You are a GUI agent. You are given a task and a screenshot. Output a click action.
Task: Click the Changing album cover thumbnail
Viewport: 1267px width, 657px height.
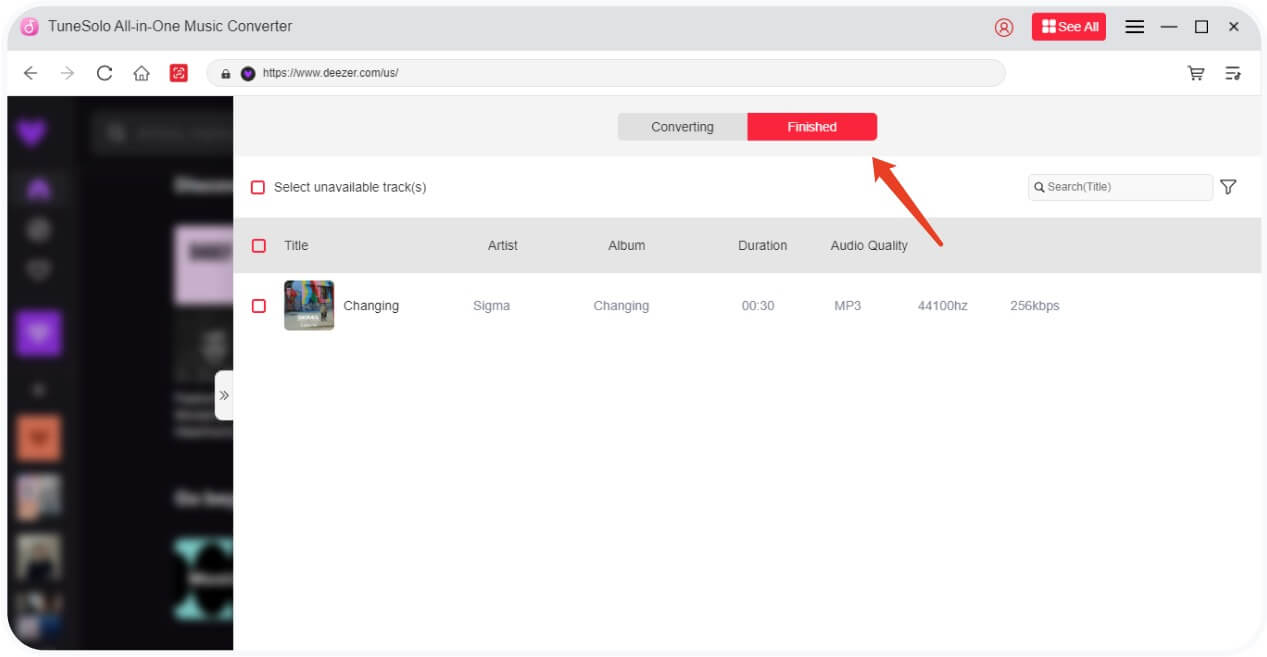(309, 305)
